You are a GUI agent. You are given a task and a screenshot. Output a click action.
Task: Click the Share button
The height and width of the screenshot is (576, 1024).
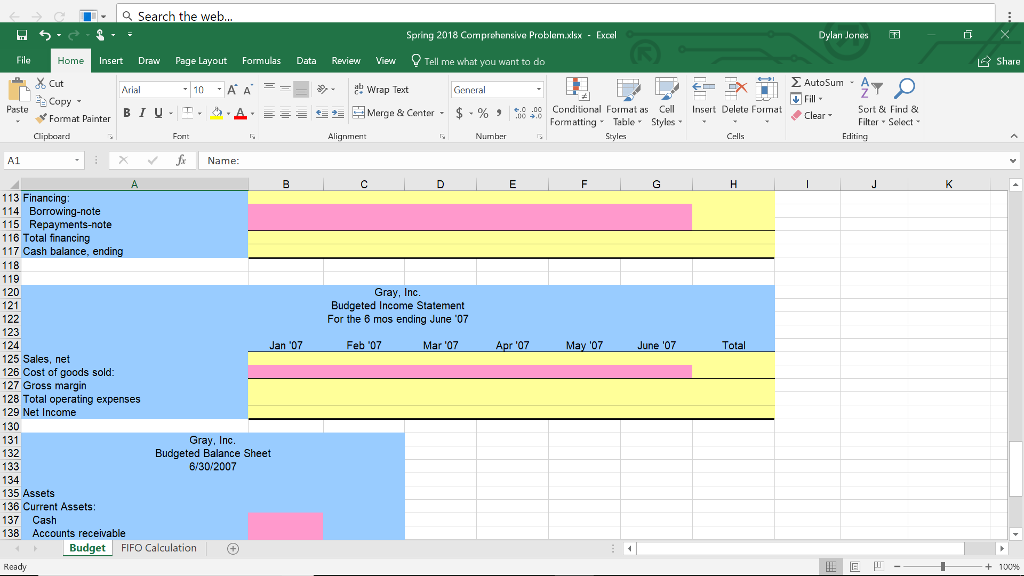999,61
